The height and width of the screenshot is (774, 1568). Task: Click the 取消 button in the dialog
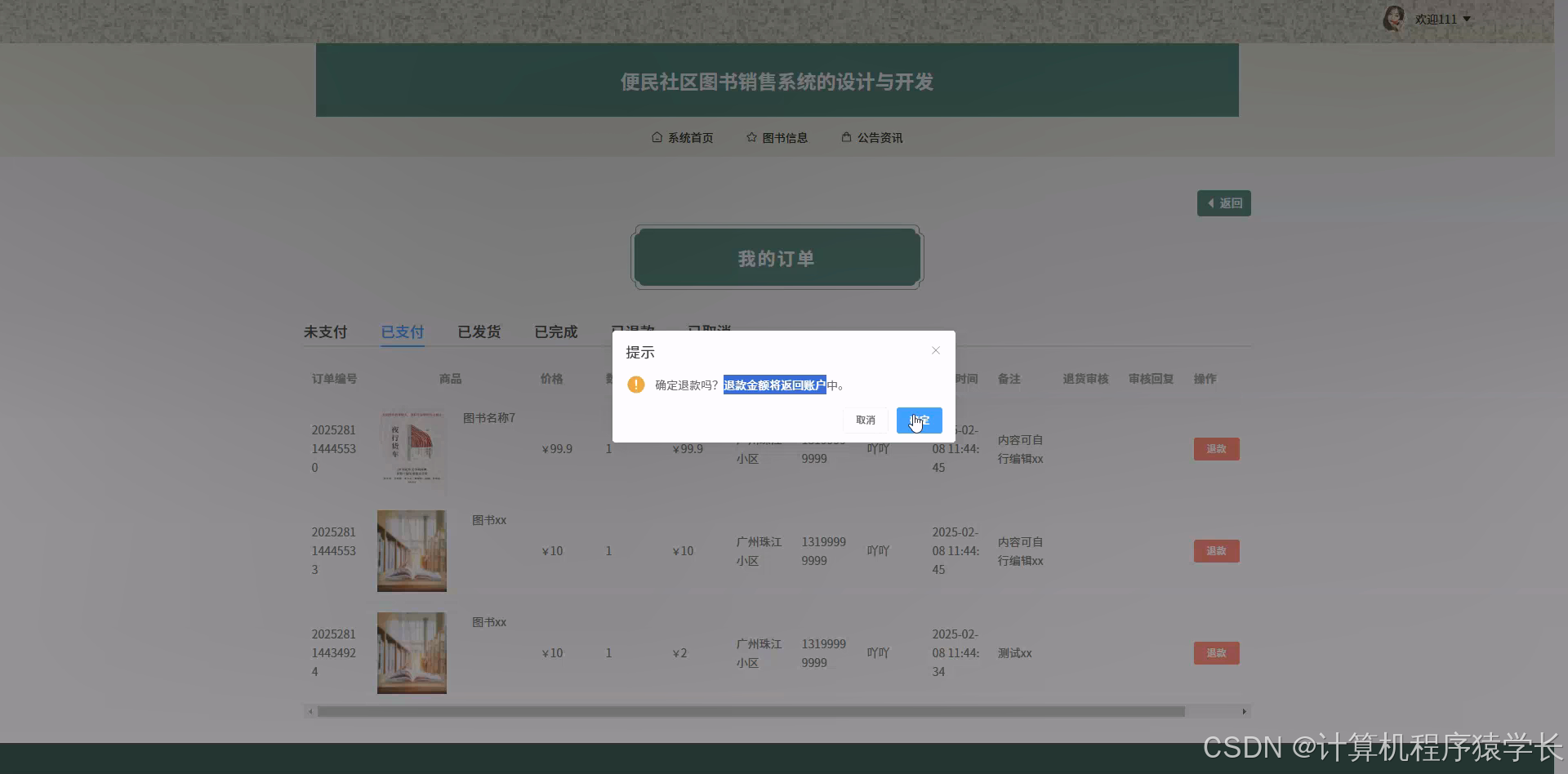pos(866,420)
